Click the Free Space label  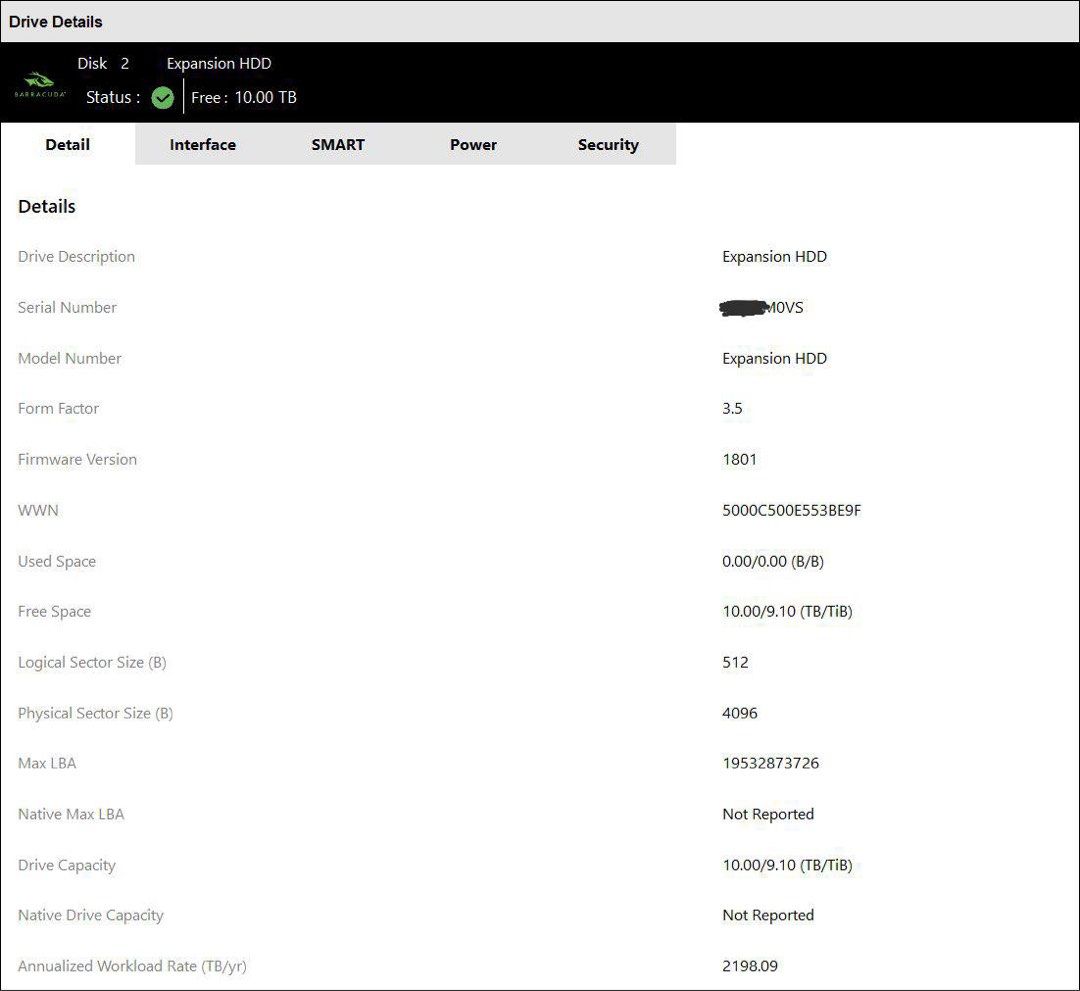coord(54,612)
